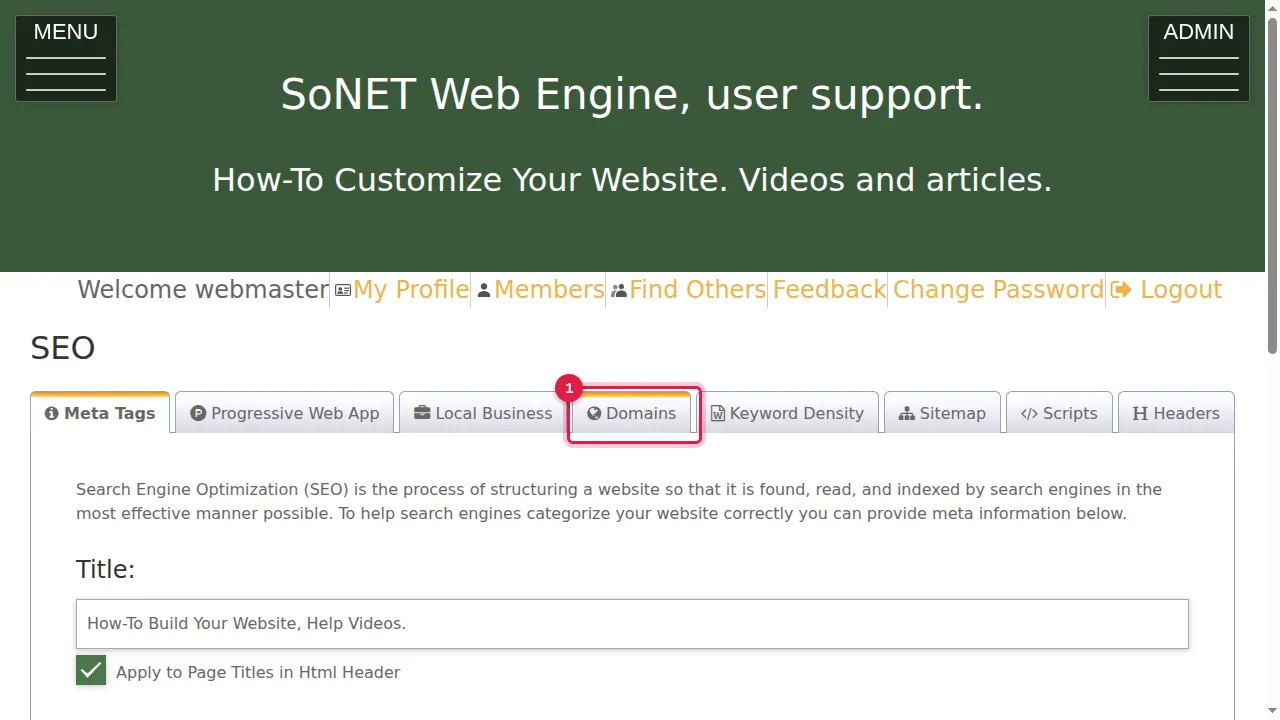Viewport: 1280px width, 720px height.
Task: Click the Logout arrow icon
Action: point(1121,290)
